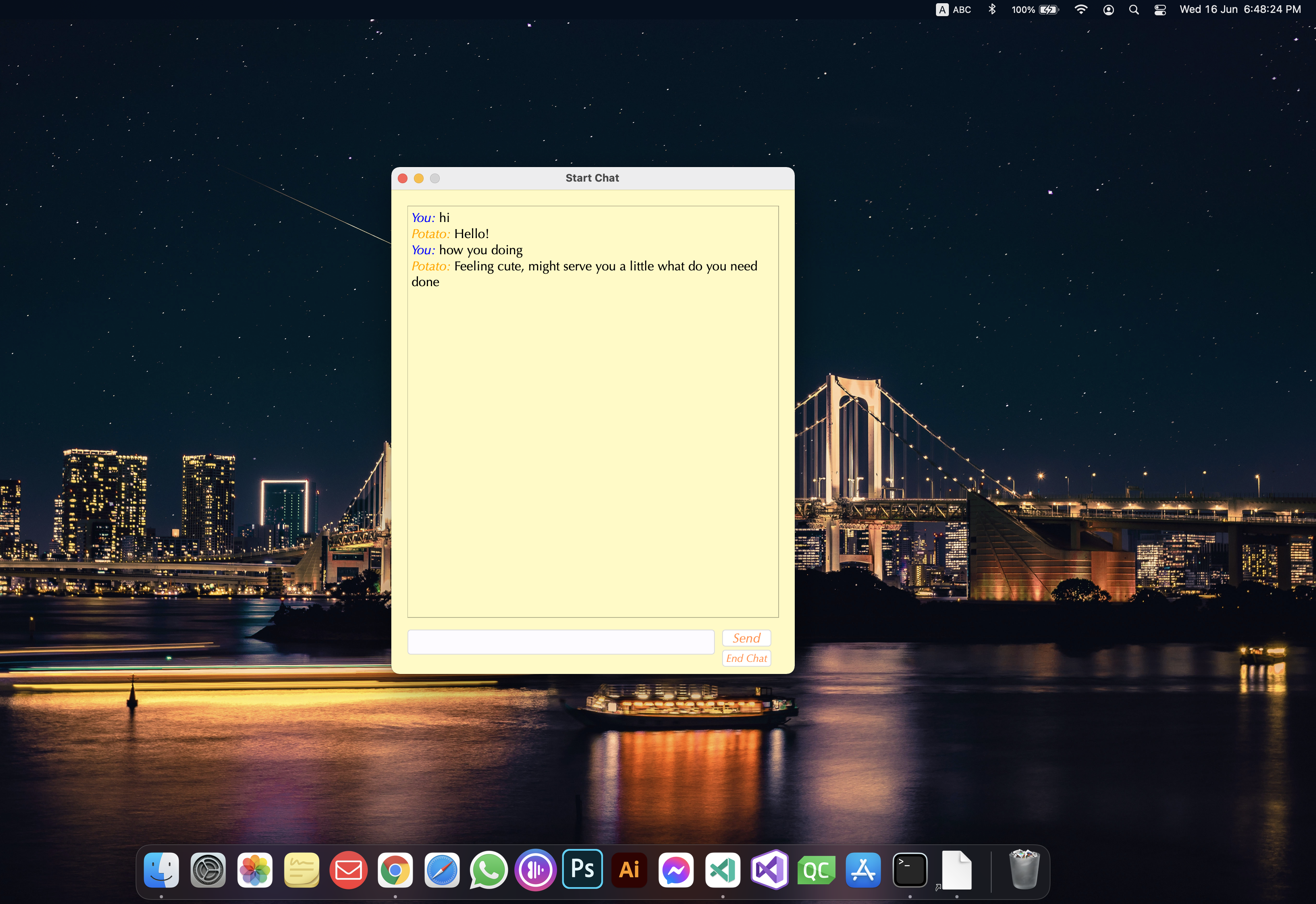Click the Spotlight search icon

[x=1134, y=10]
